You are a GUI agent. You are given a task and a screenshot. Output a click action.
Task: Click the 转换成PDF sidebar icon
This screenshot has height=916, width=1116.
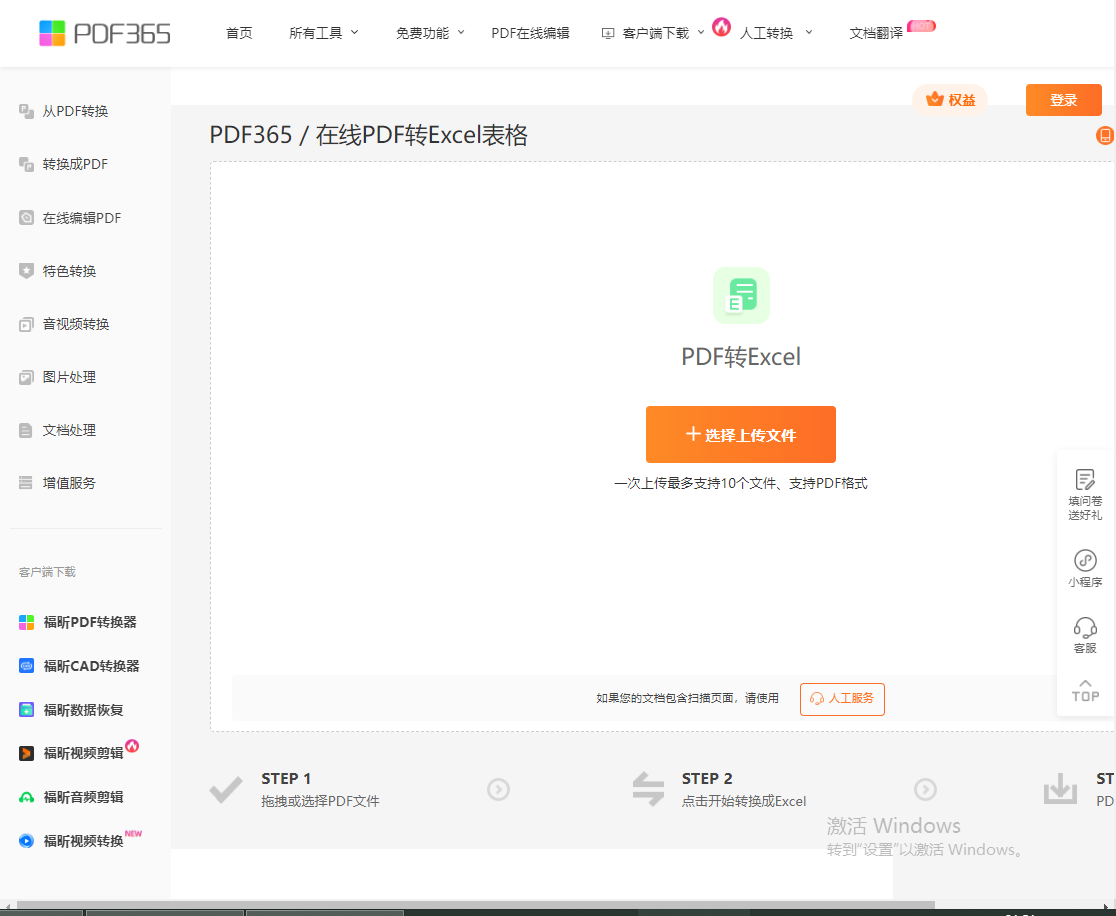point(26,164)
